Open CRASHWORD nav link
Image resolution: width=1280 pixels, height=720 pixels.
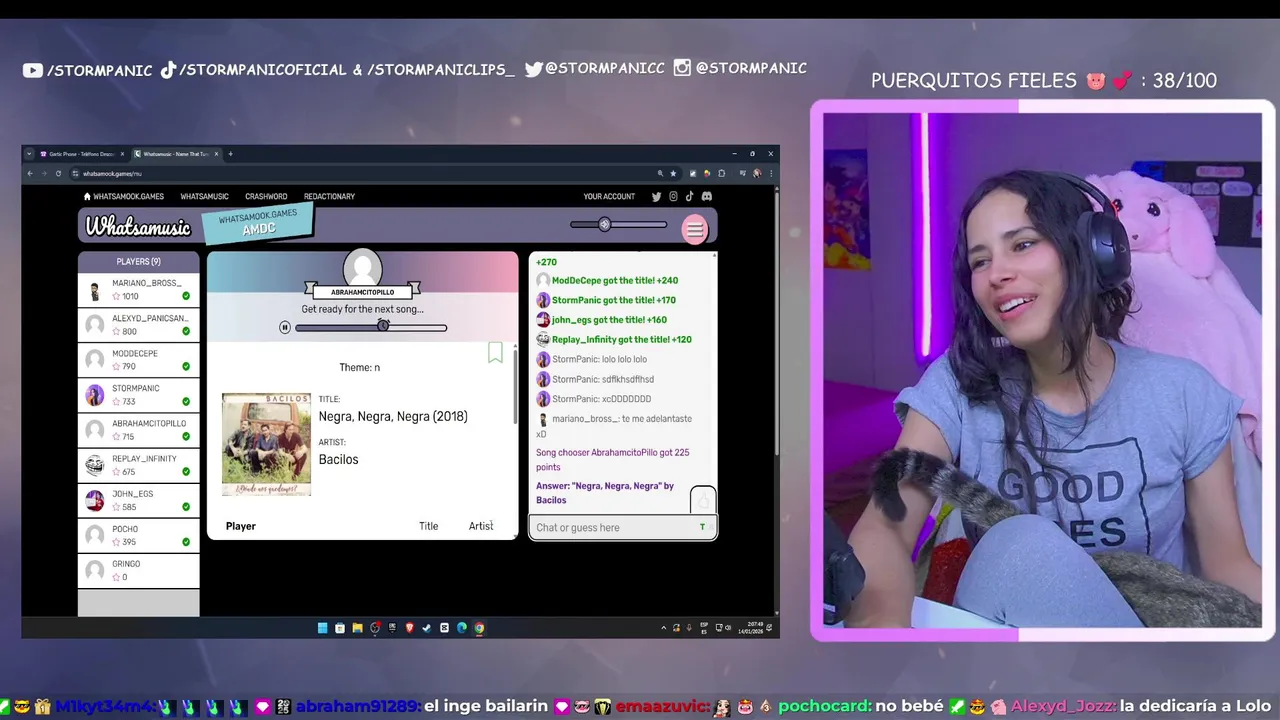pyautogui.click(x=266, y=196)
